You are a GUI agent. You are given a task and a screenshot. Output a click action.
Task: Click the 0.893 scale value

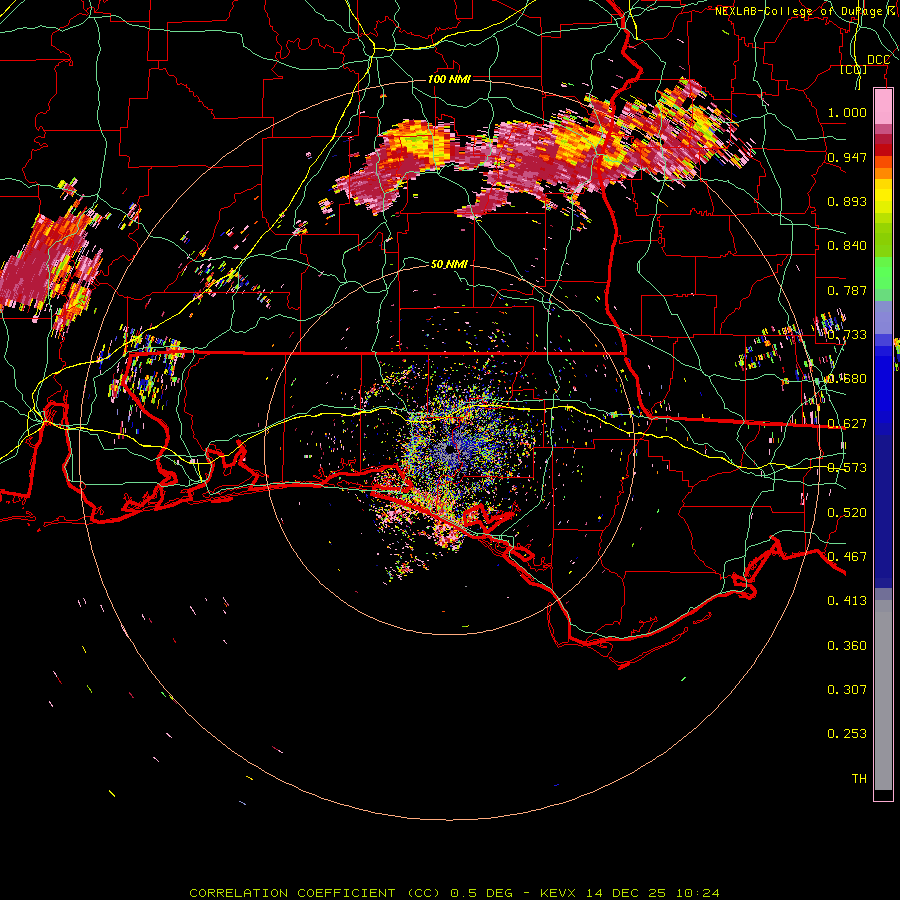[847, 201]
